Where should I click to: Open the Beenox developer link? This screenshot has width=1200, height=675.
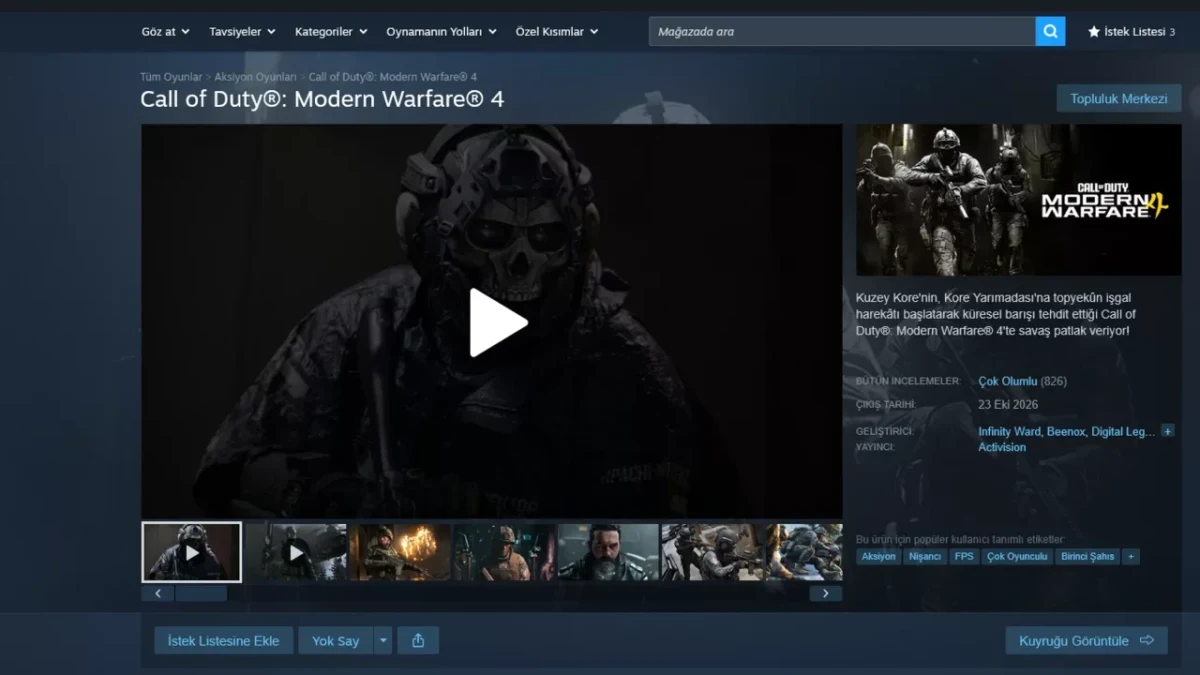1066,431
